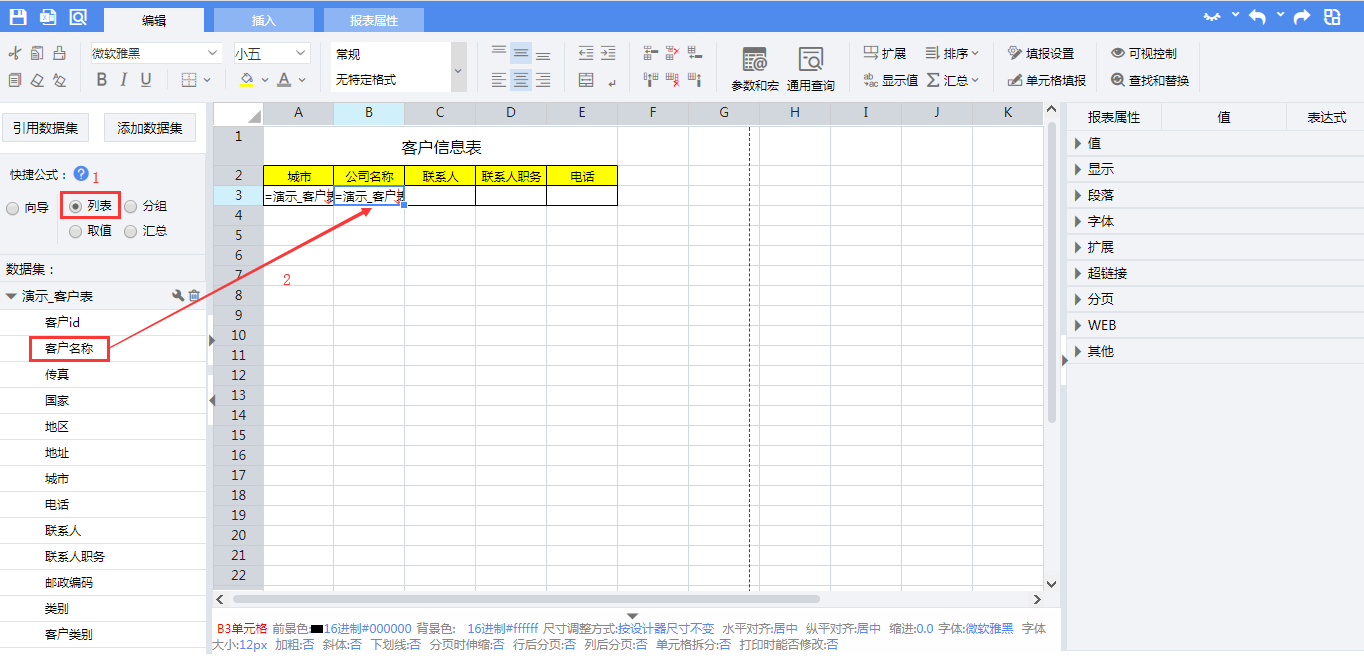Toggle bold formatting
The height and width of the screenshot is (658, 1364).
click(101, 80)
